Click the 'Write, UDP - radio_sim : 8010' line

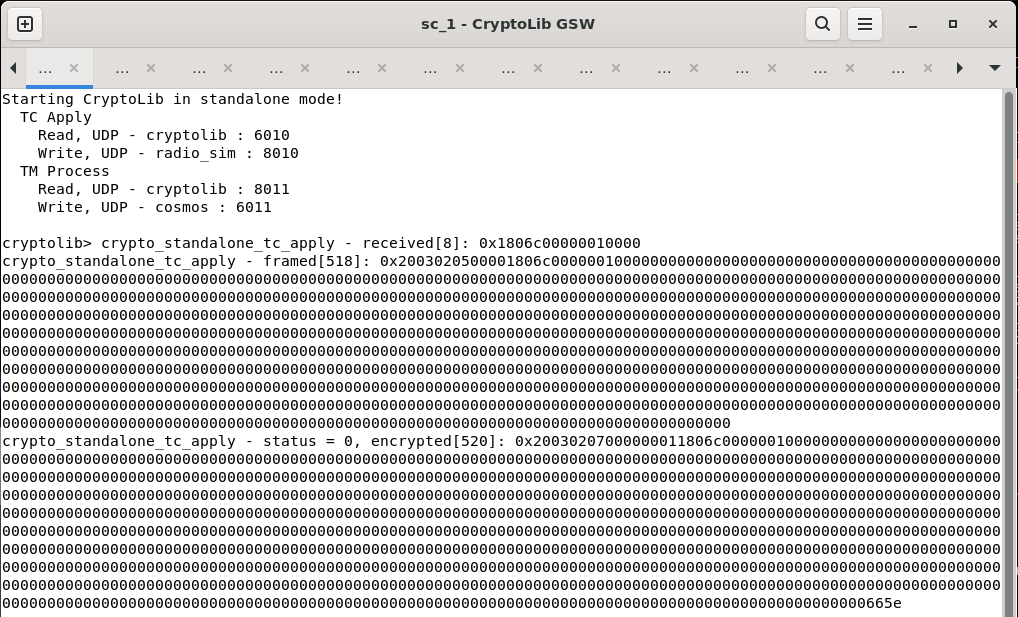168,153
